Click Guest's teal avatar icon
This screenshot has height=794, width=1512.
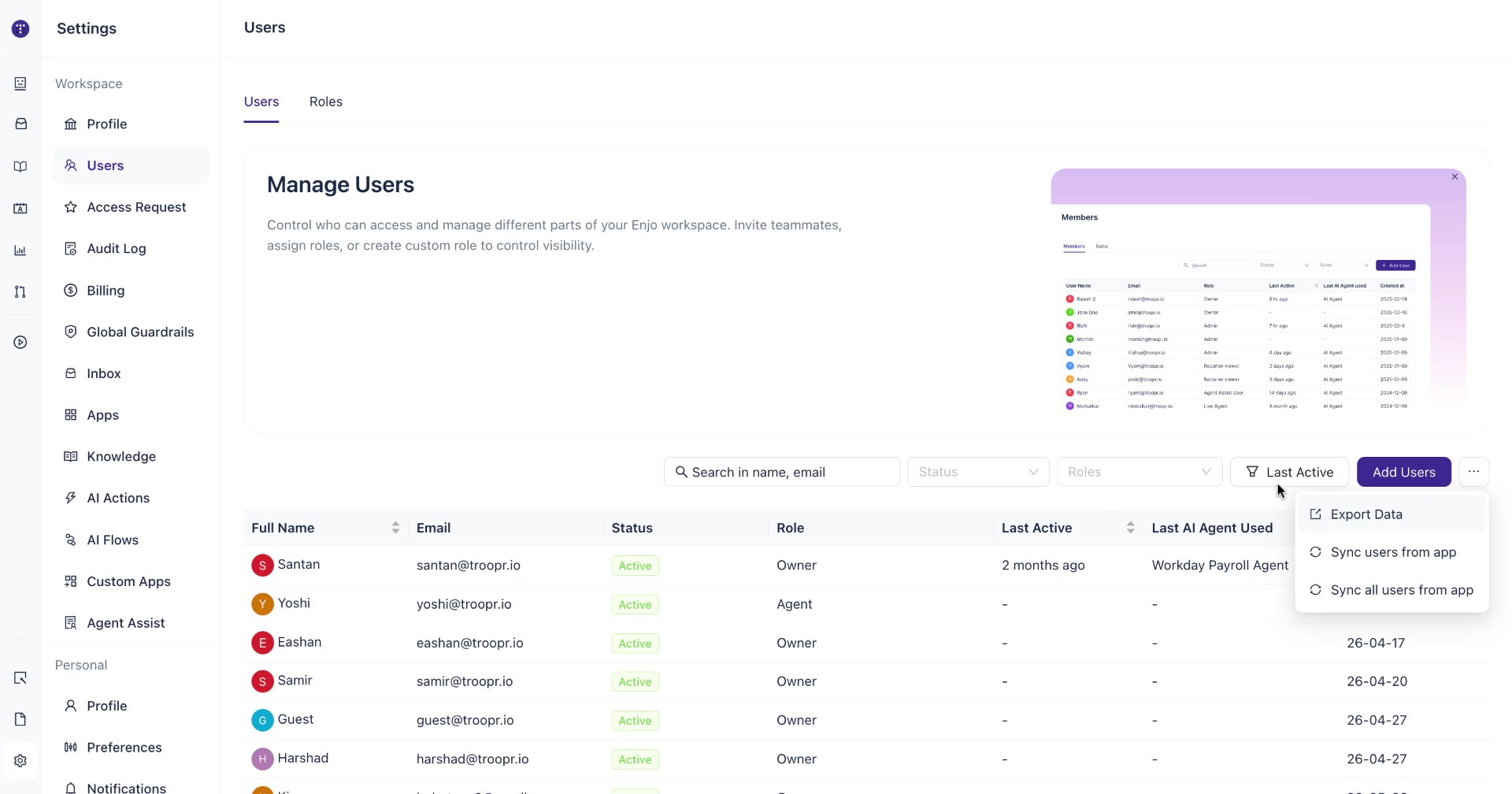(262, 720)
